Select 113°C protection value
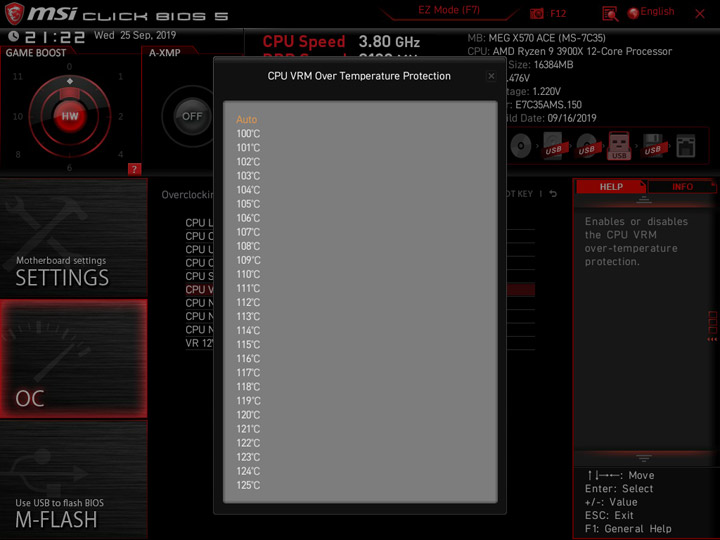This screenshot has height=540, width=720. tap(248, 317)
